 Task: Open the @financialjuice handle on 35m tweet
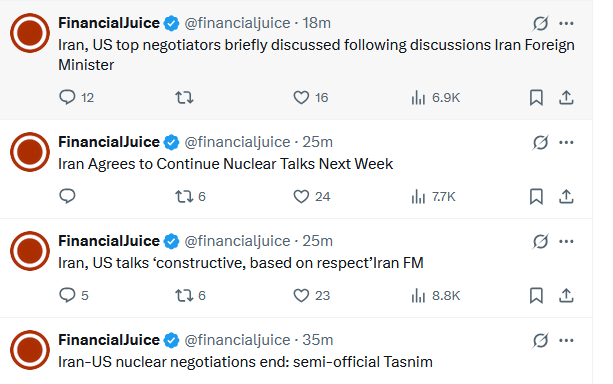point(237,340)
